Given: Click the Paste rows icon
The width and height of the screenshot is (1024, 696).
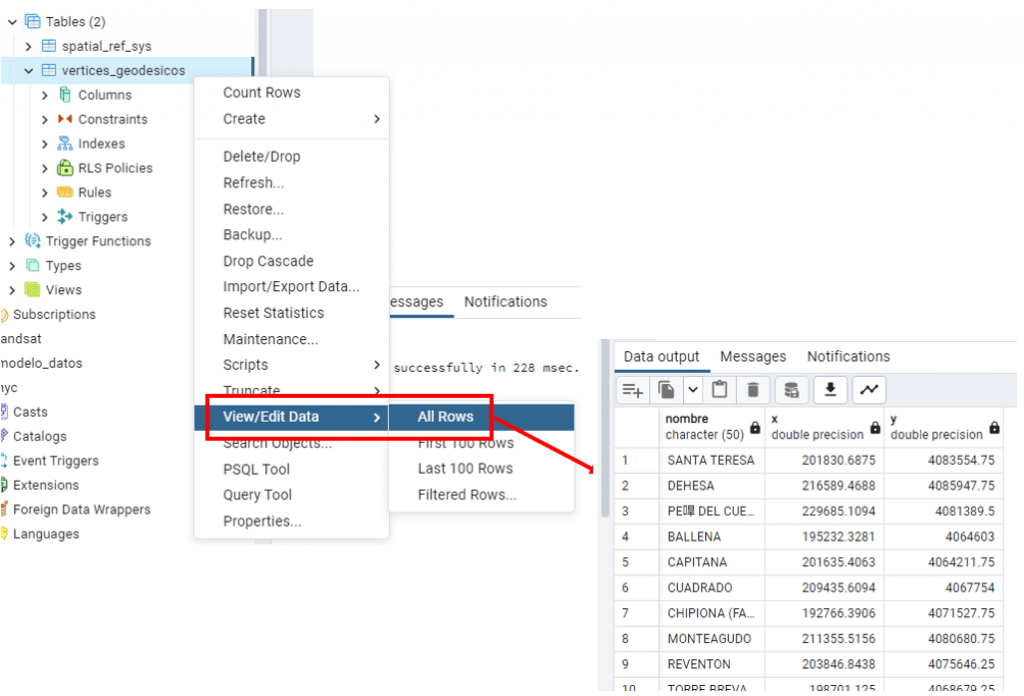Looking at the screenshot, I should pyautogui.click(x=722, y=390).
